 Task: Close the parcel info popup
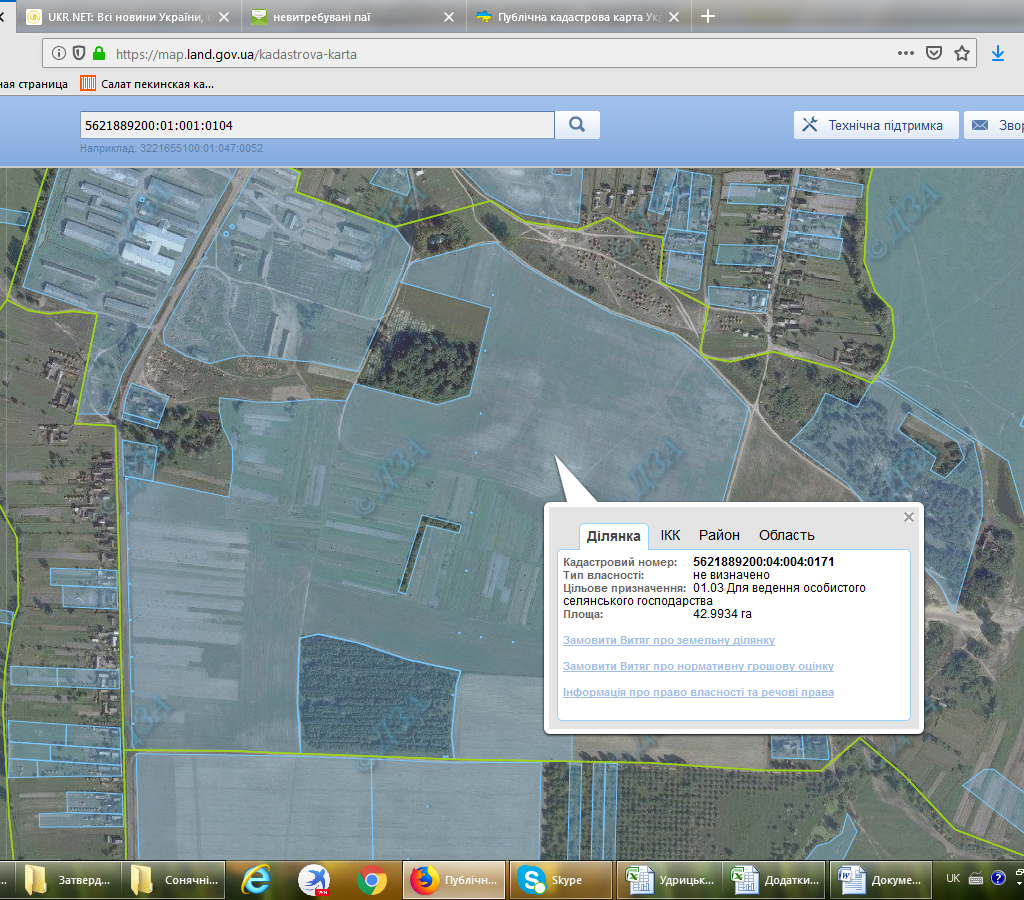coord(908,517)
